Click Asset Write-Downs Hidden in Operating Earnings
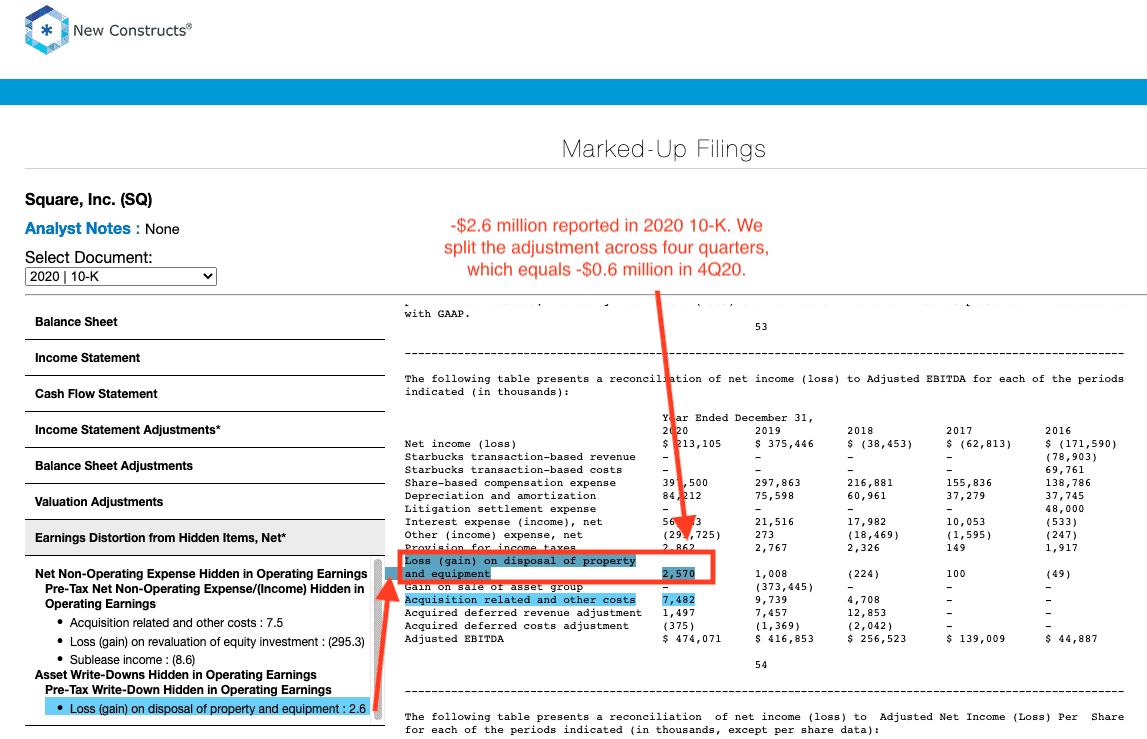 coord(176,675)
